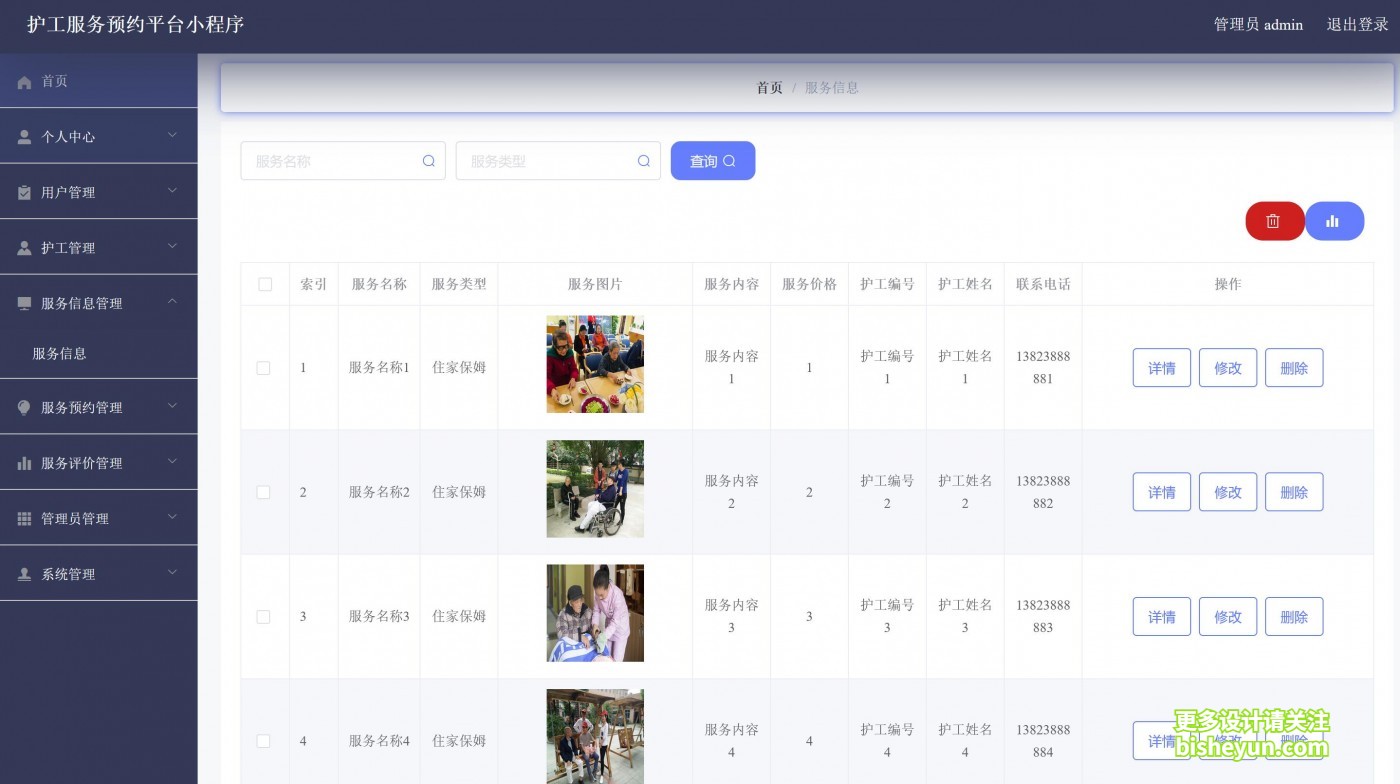Open service image thumbnail for 服务名称3

pyautogui.click(x=595, y=613)
